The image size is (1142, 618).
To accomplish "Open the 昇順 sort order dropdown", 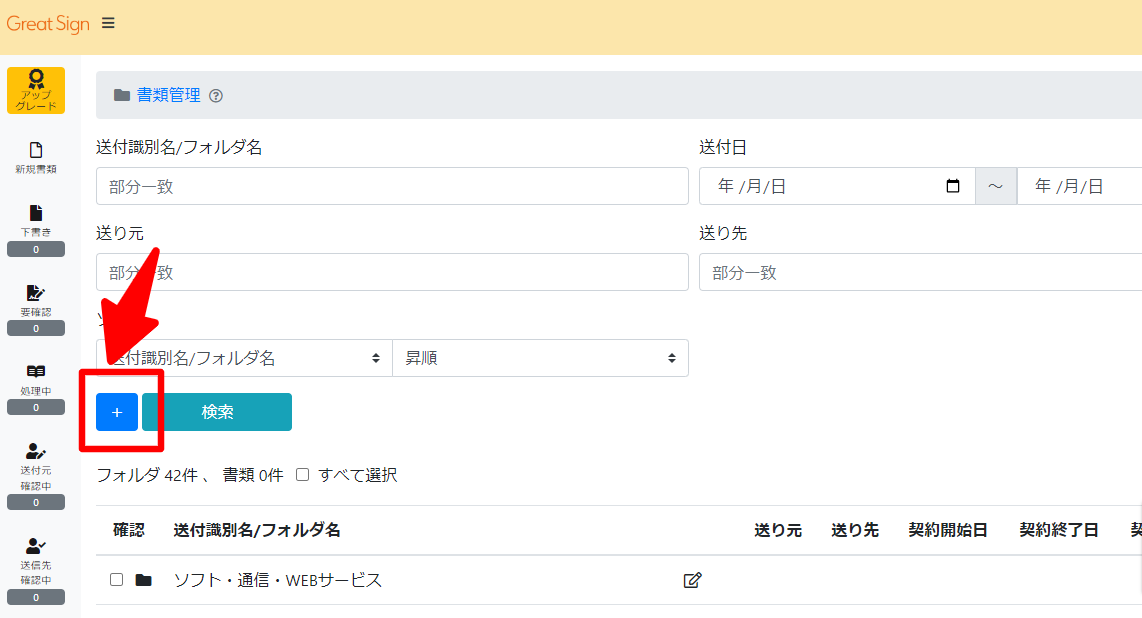I will tap(540, 358).
